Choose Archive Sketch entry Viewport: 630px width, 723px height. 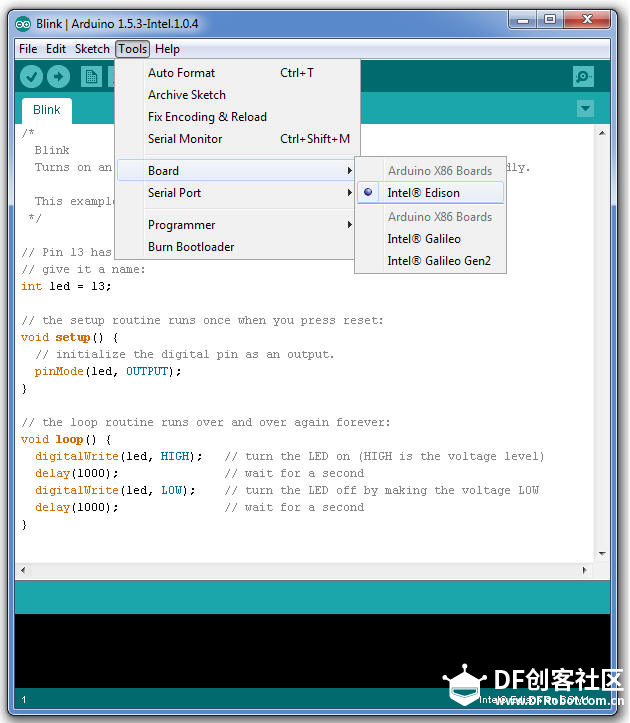(236, 95)
